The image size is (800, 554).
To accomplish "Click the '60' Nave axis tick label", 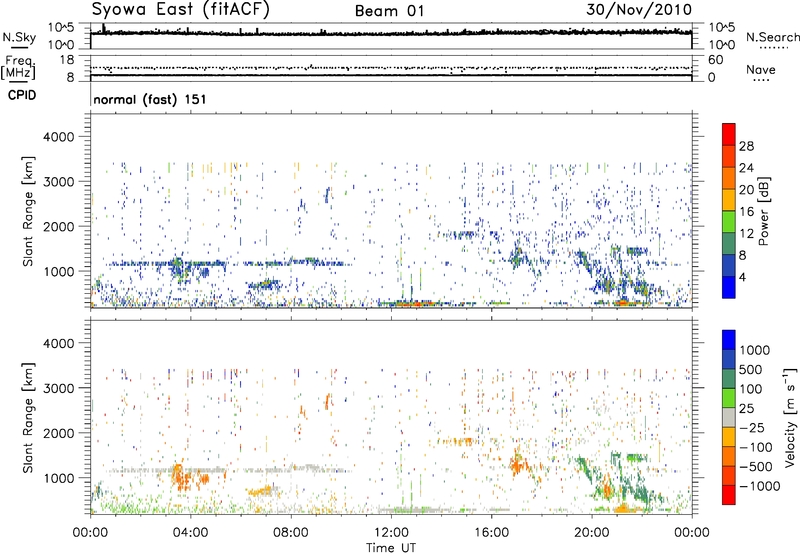I will click(716, 60).
